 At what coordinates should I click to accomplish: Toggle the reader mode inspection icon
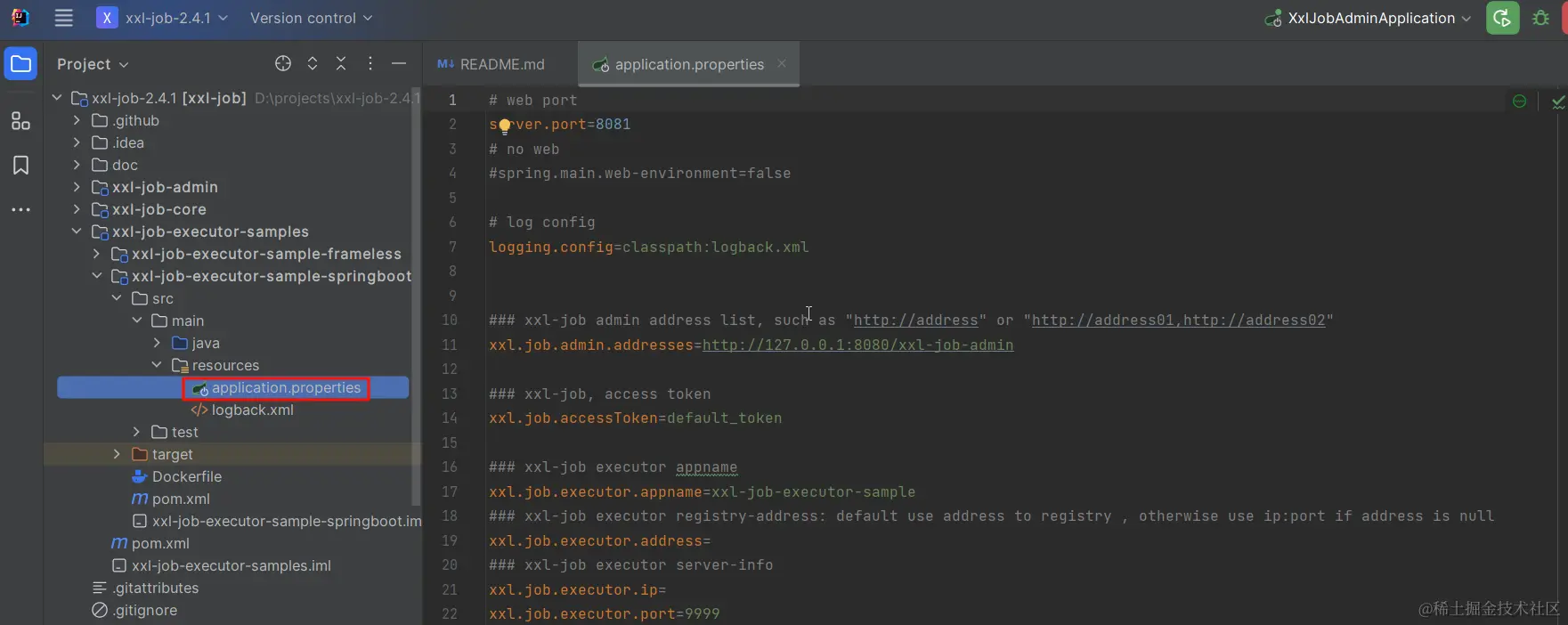pos(1520,101)
